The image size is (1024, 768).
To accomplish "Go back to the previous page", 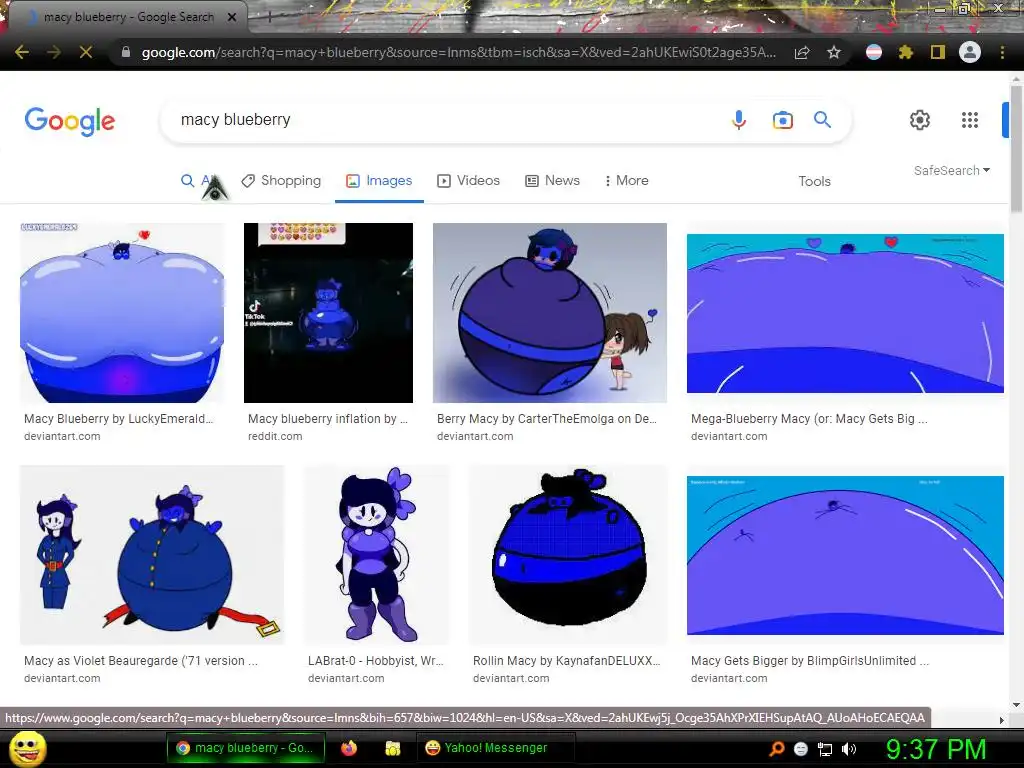I will (22, 52).
